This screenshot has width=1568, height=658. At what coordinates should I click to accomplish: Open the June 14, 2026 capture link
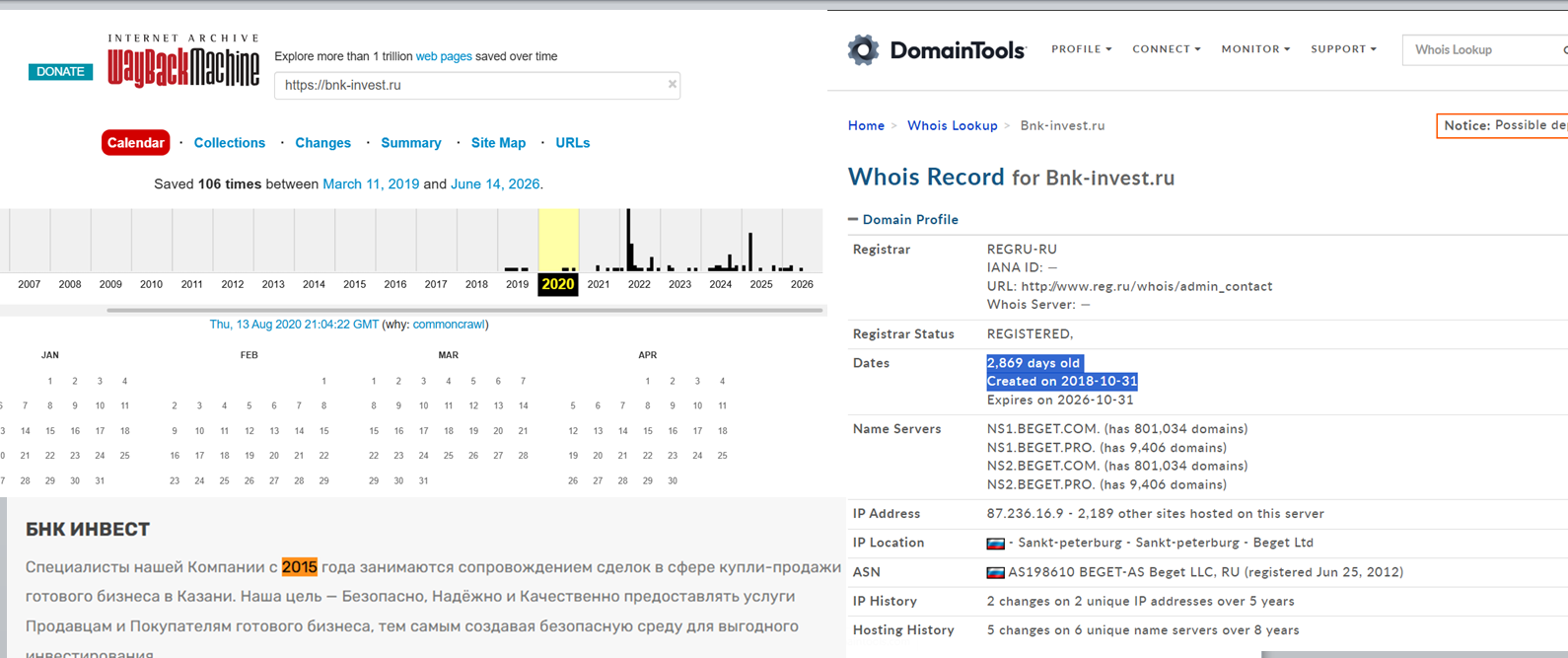[495, 184]
